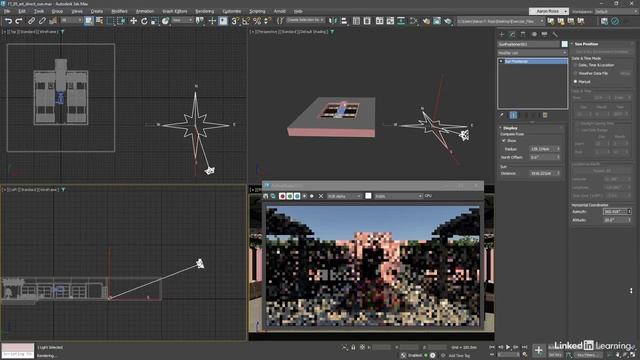
Task: Open the Modifiers menu
Action: 119,11
